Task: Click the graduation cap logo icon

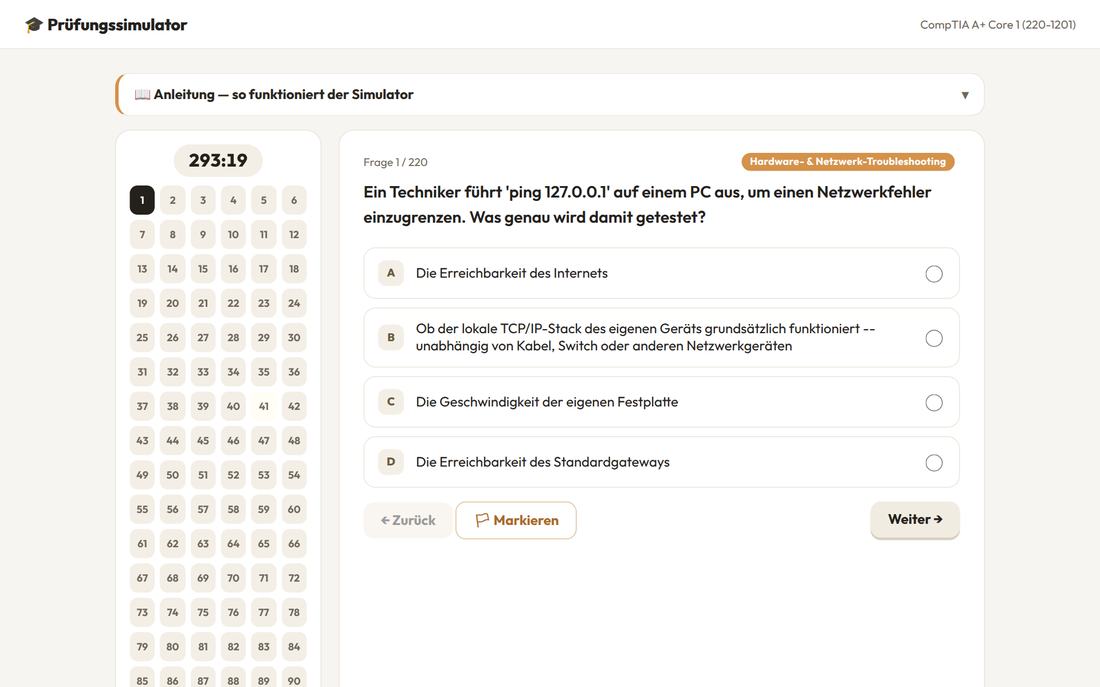Action: 34,25
